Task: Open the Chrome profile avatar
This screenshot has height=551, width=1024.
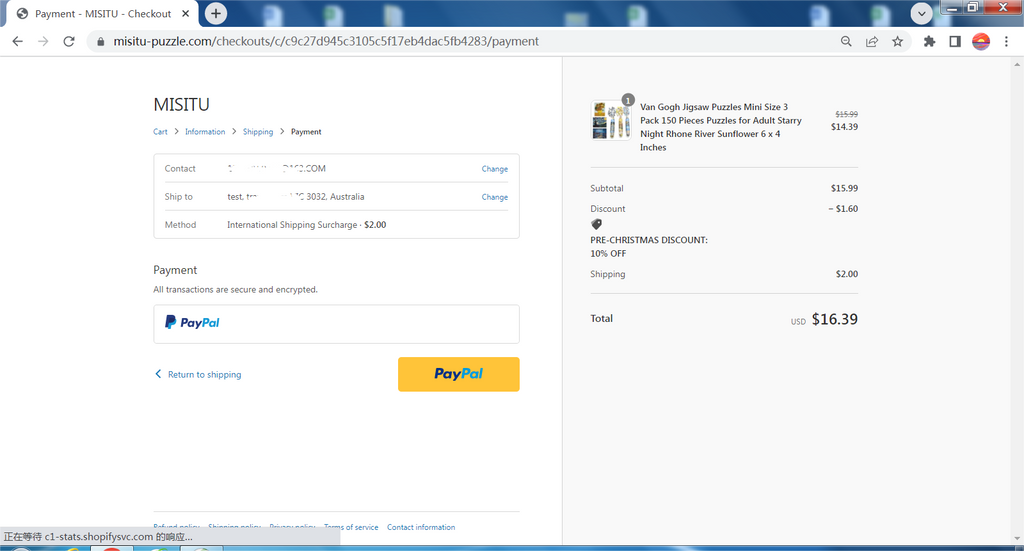Action: tap(981, 41)
